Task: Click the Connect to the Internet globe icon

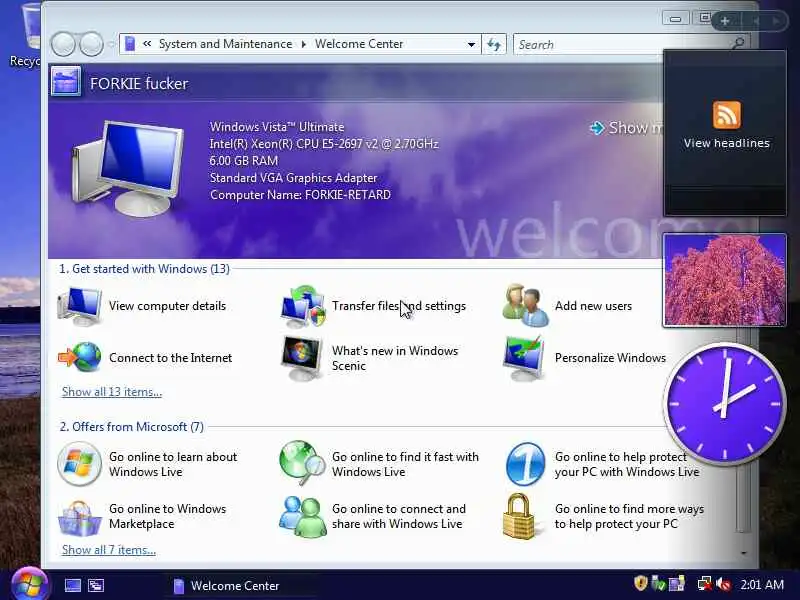Action: pos(80,357)
